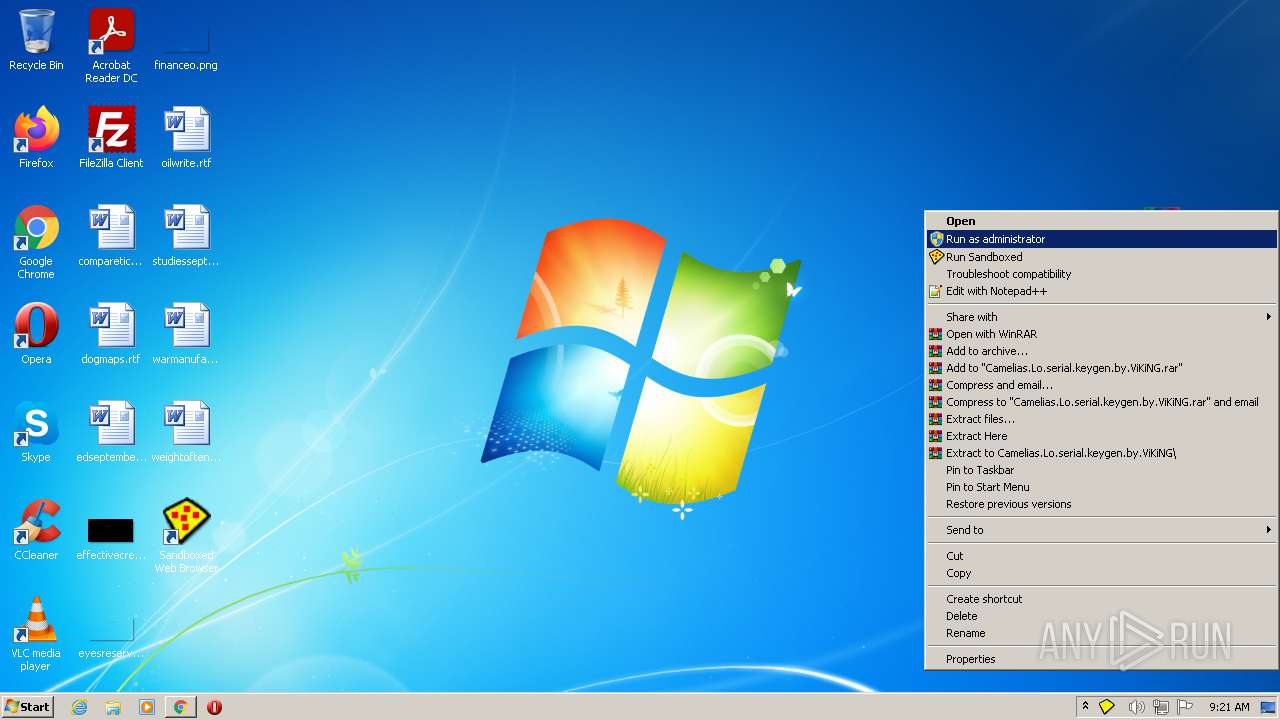Viewport: 1280px width, 720px height.
Task: Select warmanufa... Word document icon
Action: tap(186, 334)
